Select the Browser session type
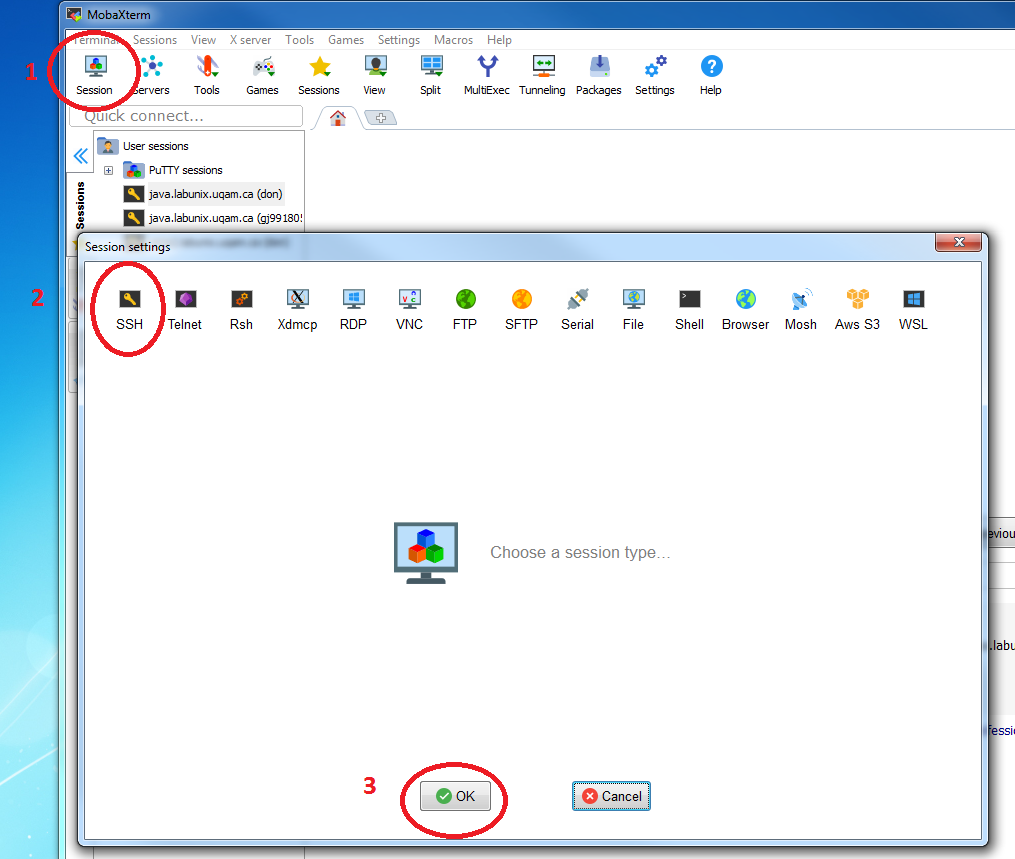Screen dimensions: 1015x859 (x=746, y=309)
